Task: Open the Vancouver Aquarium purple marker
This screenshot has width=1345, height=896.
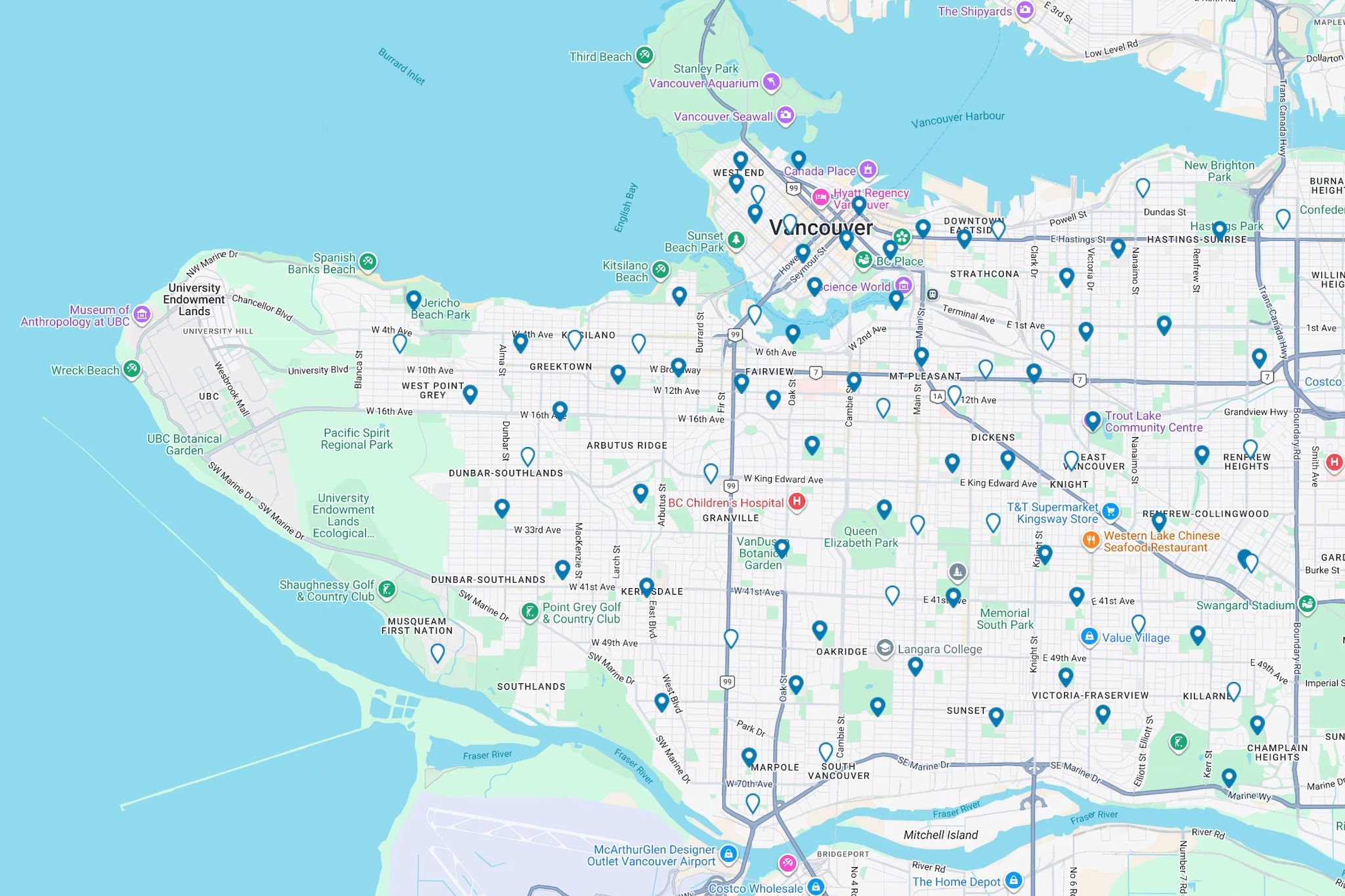Action: click(x=771, y=82)
